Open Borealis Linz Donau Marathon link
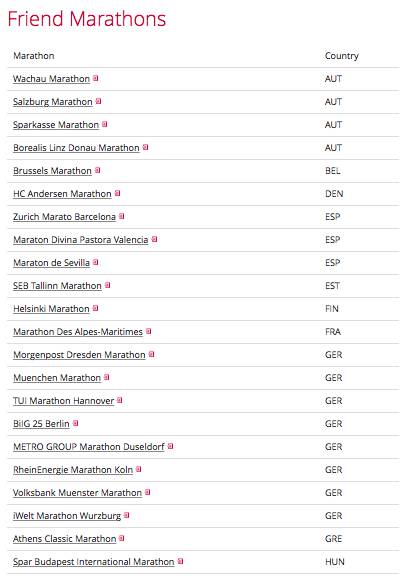The width and height of the screenshot is (410, 578). click(x=76, y=147)
